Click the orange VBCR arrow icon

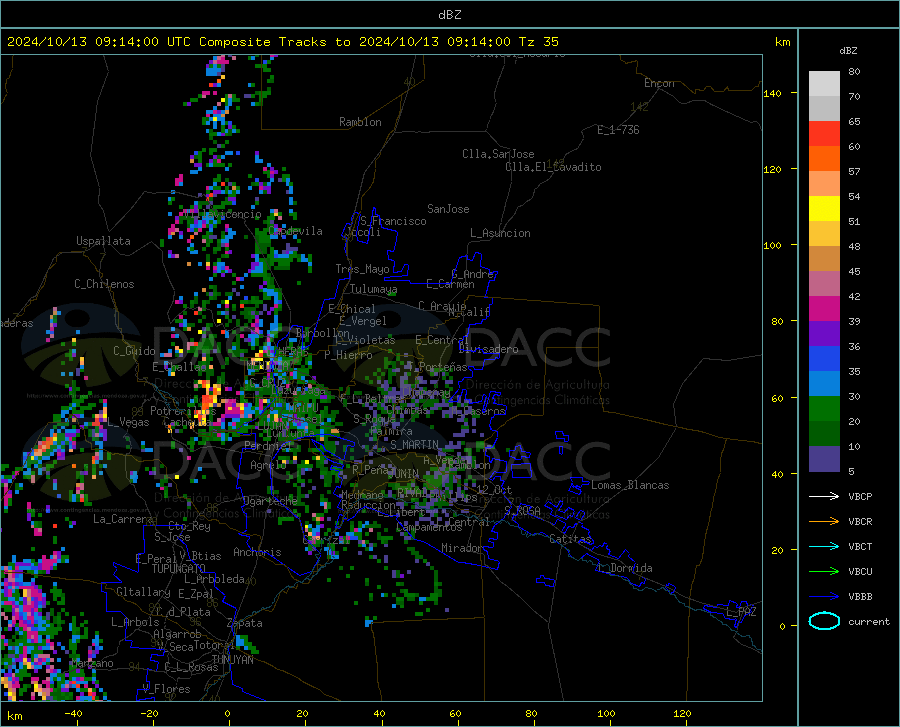[824, 521]
